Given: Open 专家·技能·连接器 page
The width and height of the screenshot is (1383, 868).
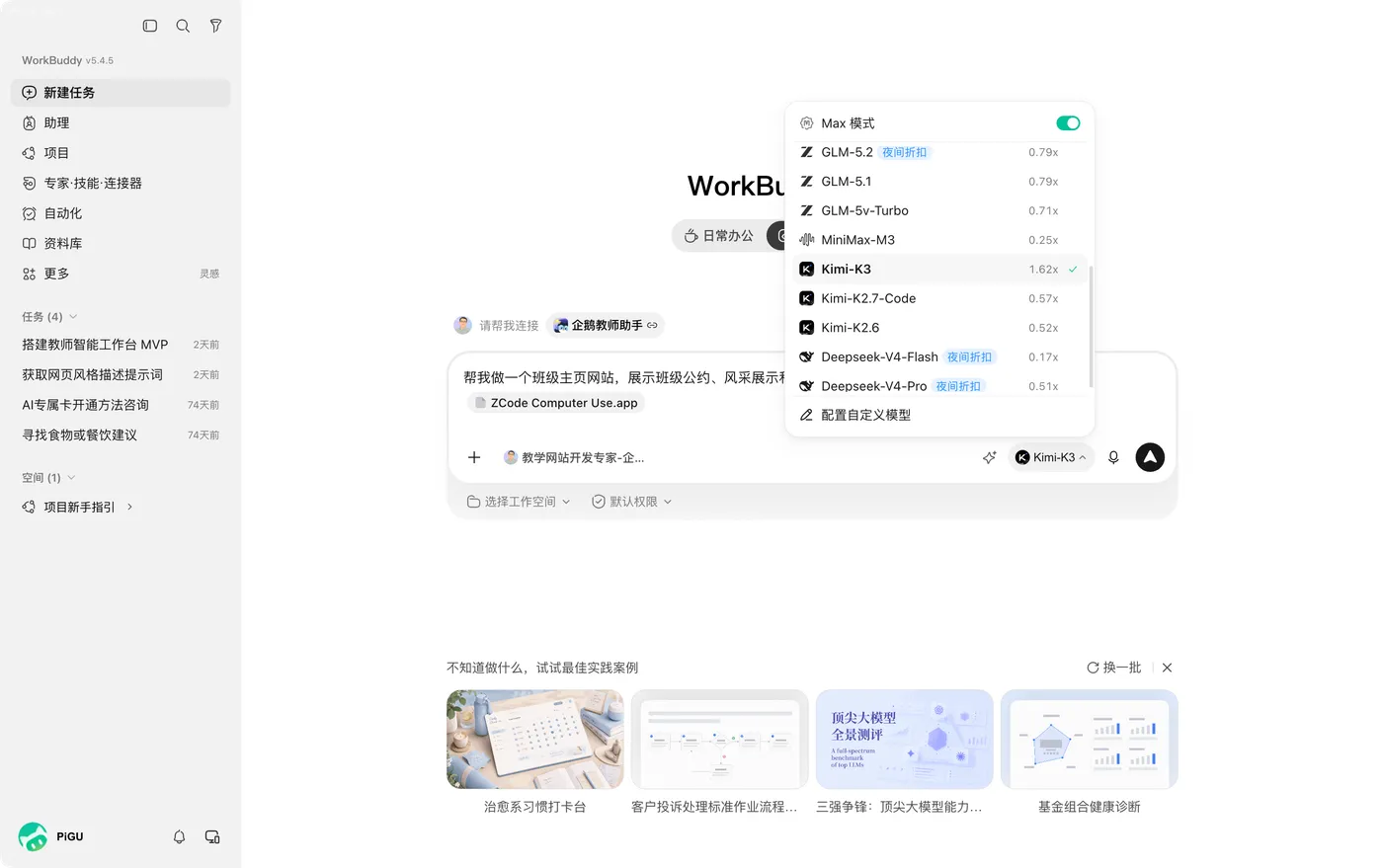Looking at the screenshot, I should pos(121,184).
